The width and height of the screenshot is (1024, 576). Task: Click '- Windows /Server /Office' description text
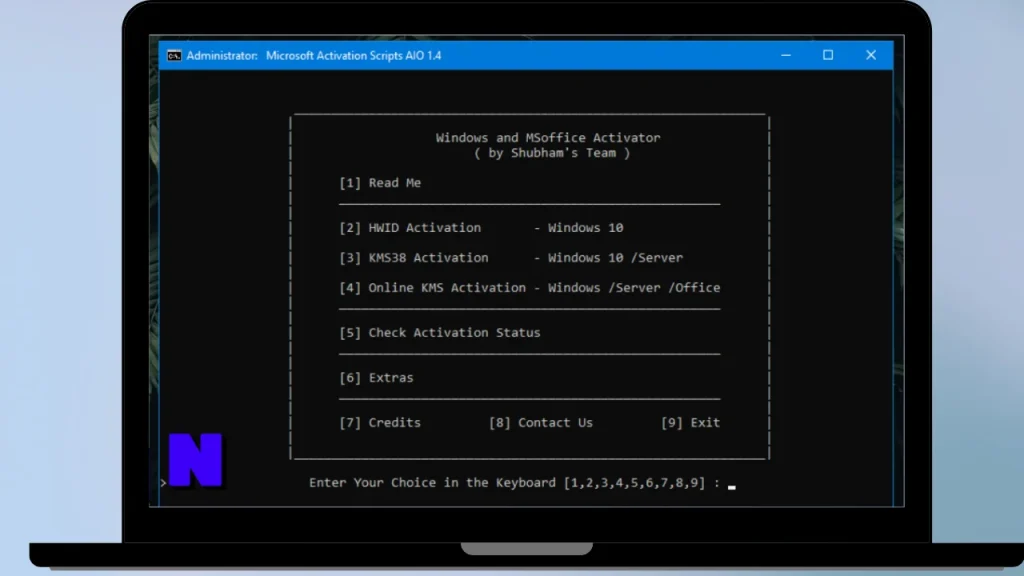point(626,288)
